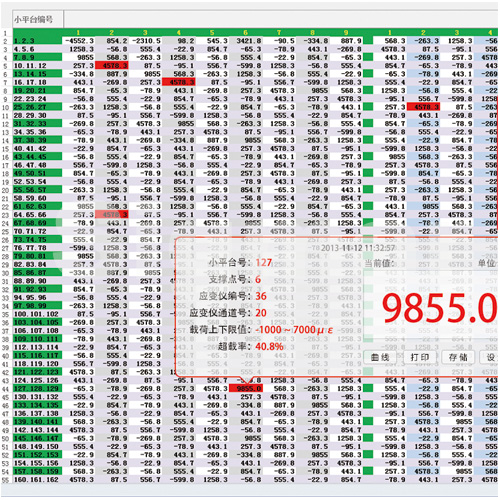The width and height of the screenshot is (500, 500).
Task: Select platform row label 100.101.102
Action: [x=37, y=314]
